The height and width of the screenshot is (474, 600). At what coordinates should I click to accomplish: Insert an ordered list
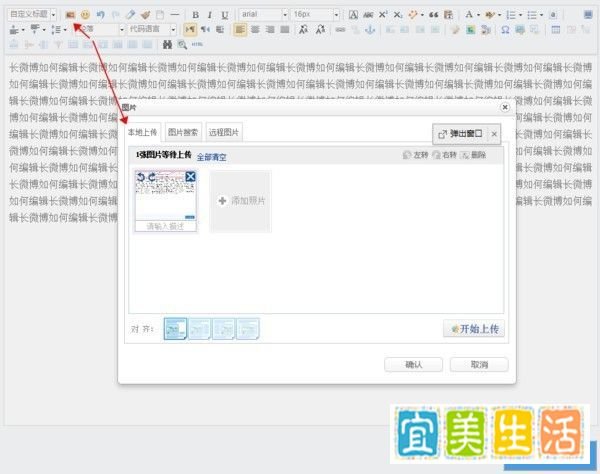tap(511, 15)
